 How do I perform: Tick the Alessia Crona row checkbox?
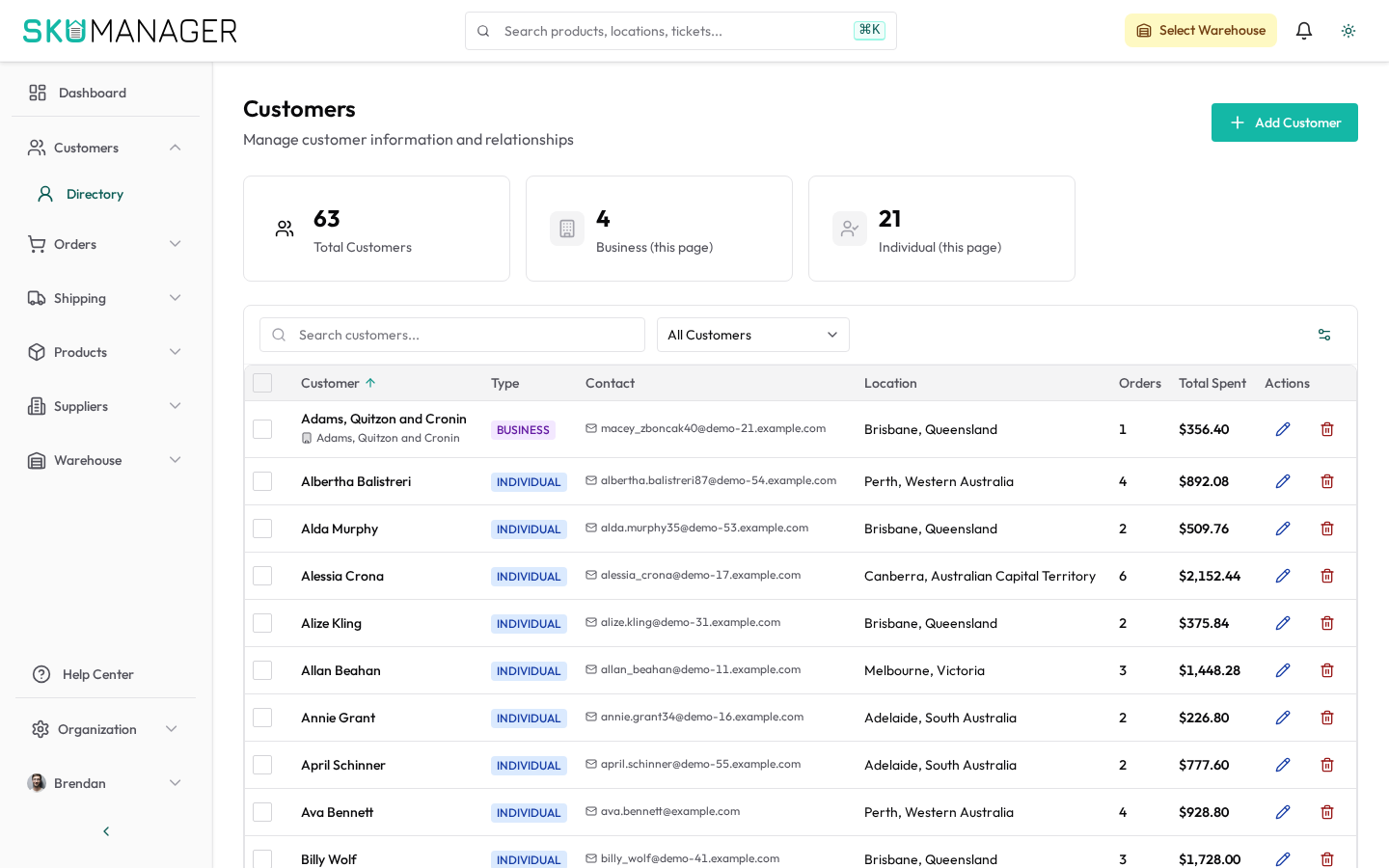262,576
